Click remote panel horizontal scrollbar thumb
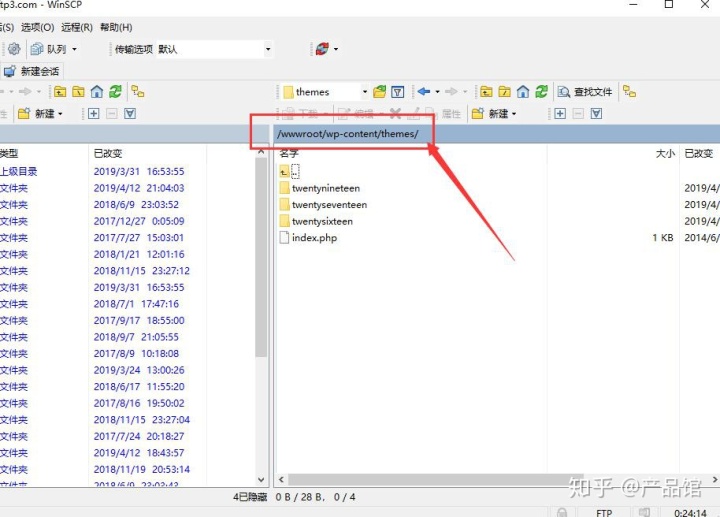720x517 pixels. [436, 480]
